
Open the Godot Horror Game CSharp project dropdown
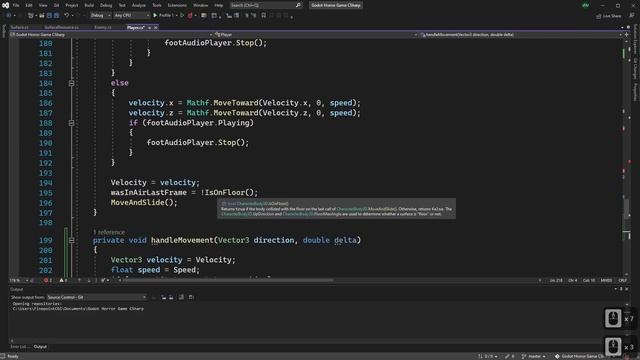[111, 35]
